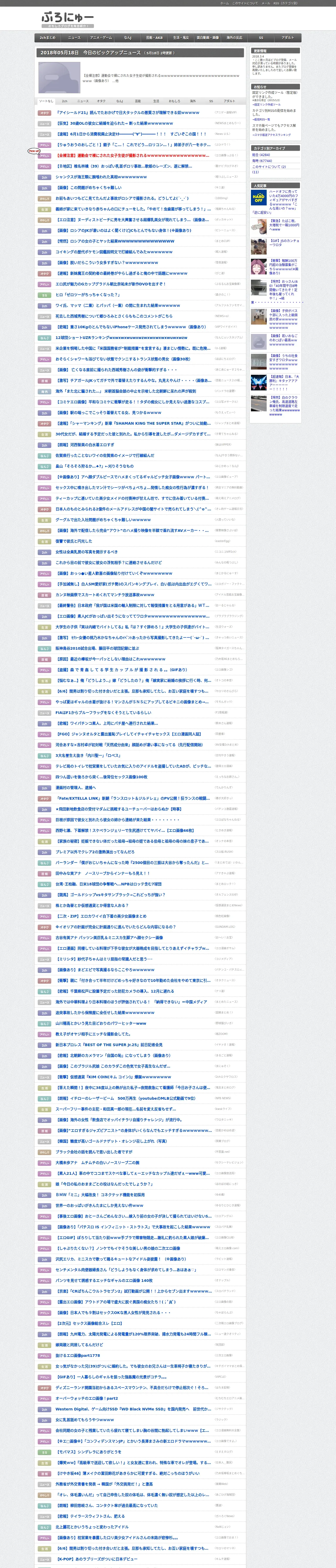Click the なんJ badge beside the 12球団ショートUZR headline
The height and width of the screenshot is (1568, 336).
click(44, 338)
